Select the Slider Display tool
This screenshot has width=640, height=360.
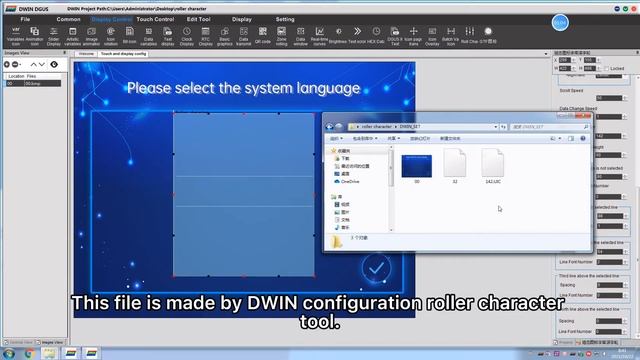pyautogui.click(x=53, y=36)
